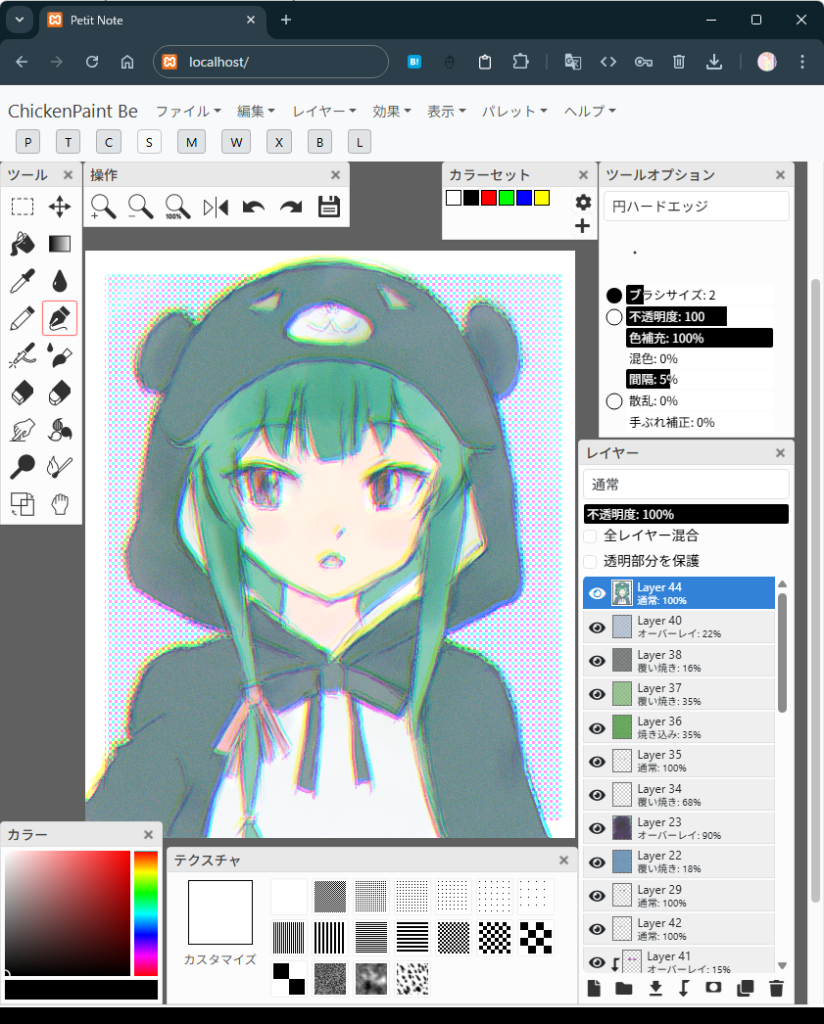Select the paint bucket fill tool
This screenshot has width=824, height=1024.
pos(22,244)
